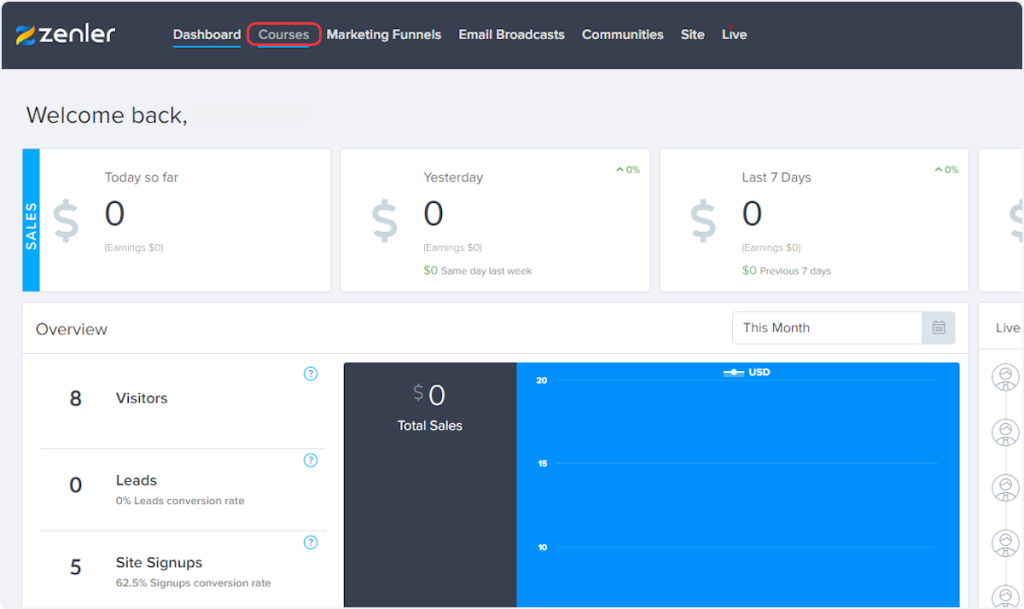Viewport: 1024px width, 609px height.
Task: Open the calendar icon beside This Month
Action: pyautogui.click(x=938, y=328)
